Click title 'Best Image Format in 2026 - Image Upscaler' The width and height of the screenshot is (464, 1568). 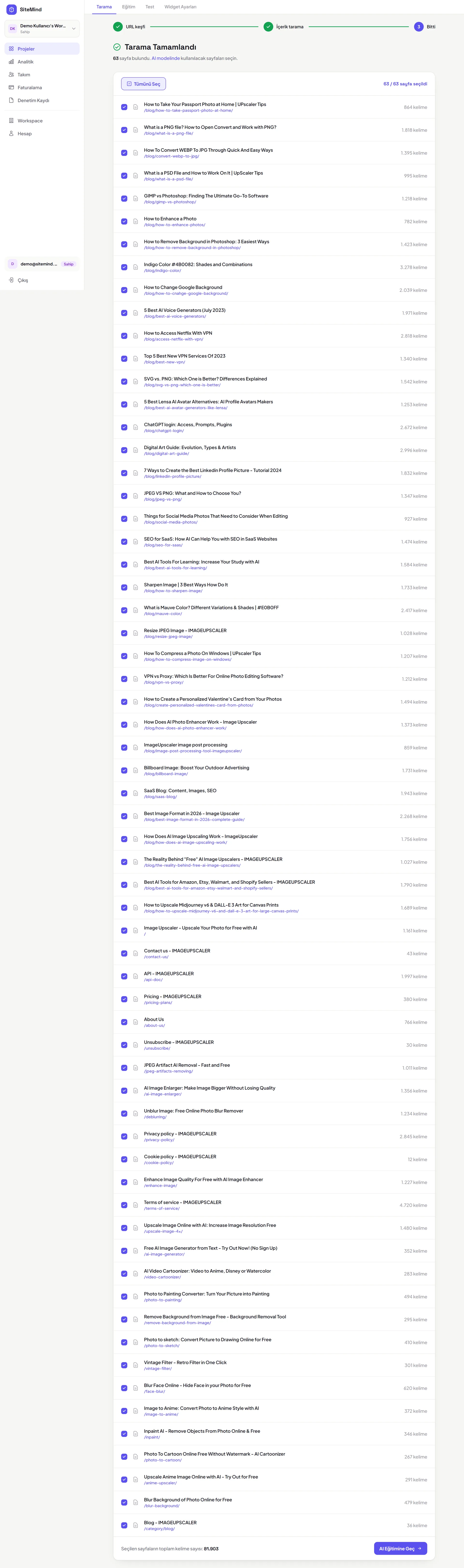(x=192, y=813)
